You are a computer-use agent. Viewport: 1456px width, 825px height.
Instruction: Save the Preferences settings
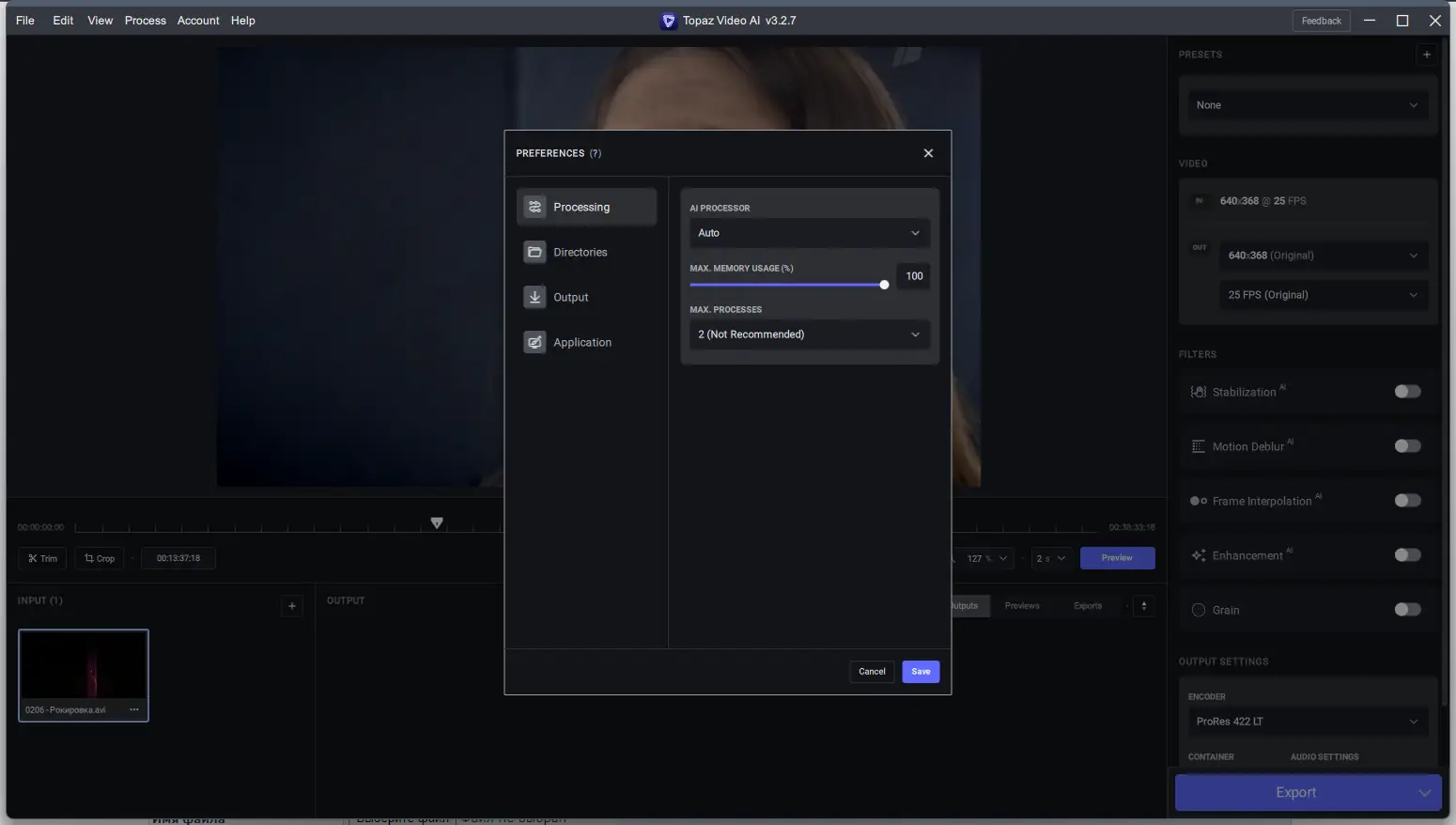click(921, 672)
